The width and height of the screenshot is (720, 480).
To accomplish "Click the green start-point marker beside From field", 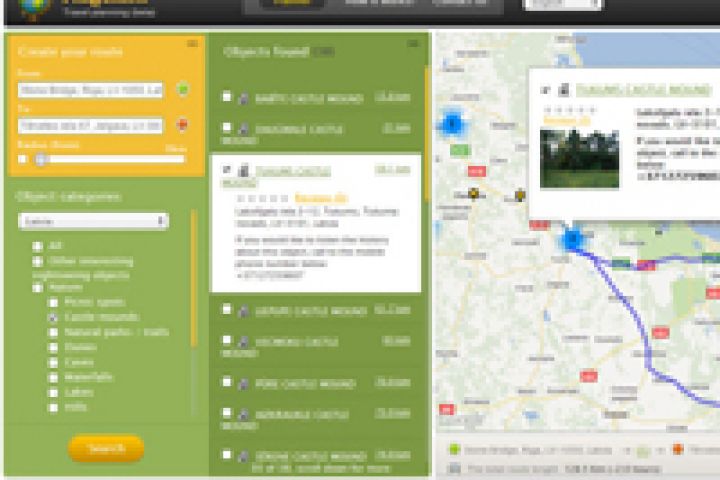I will 183,89.
